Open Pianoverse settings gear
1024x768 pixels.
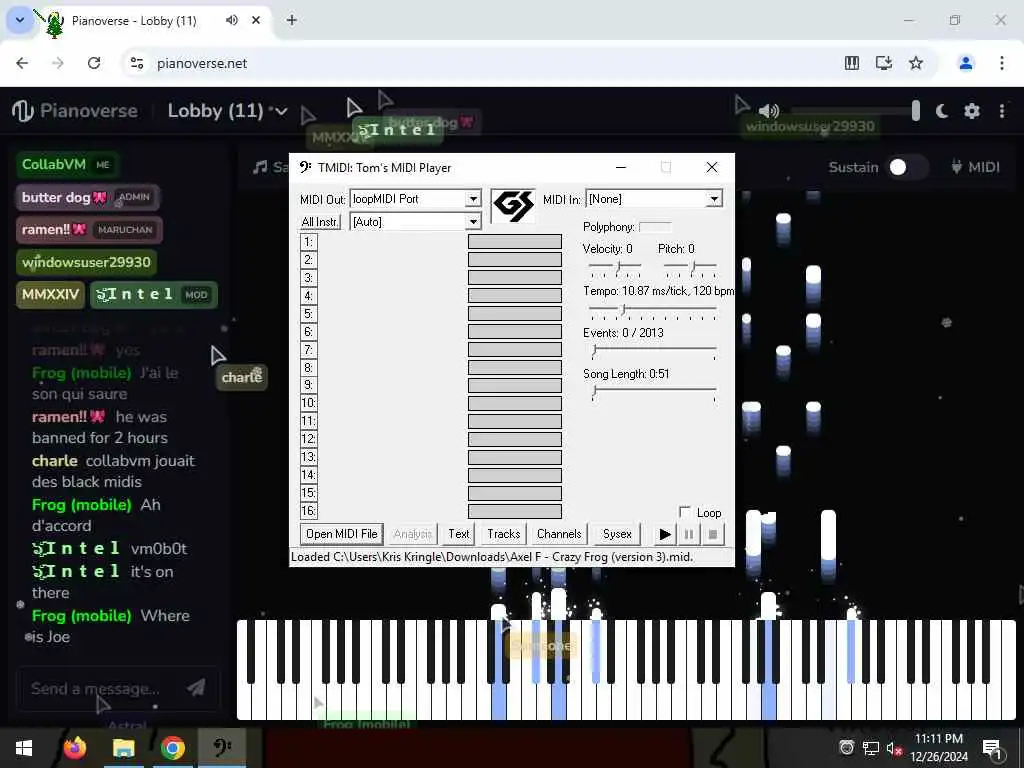[972, 111]
